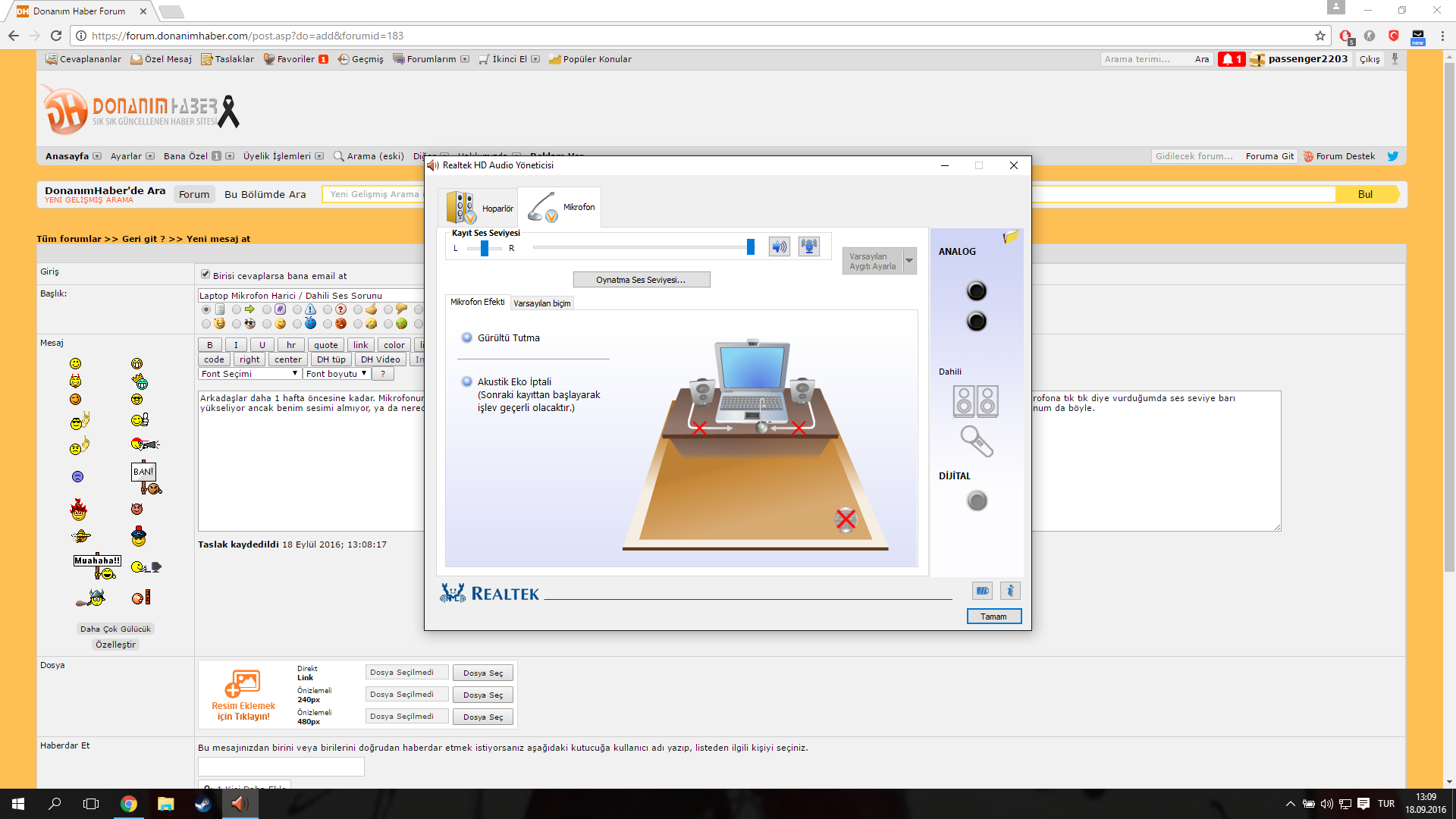This screenshot has height=819, width=1456.
Task: Uncheck 'Birisi cevaplarsa bana email at'
Action: [206, 275]
